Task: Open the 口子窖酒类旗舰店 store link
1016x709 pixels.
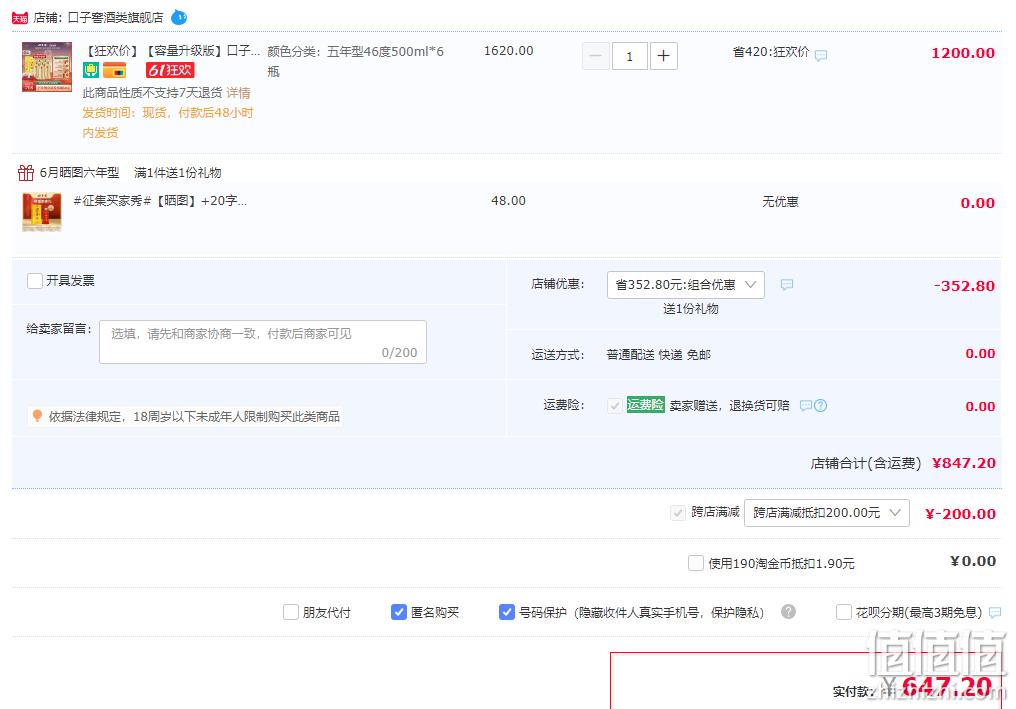Action: pos(115,17)
